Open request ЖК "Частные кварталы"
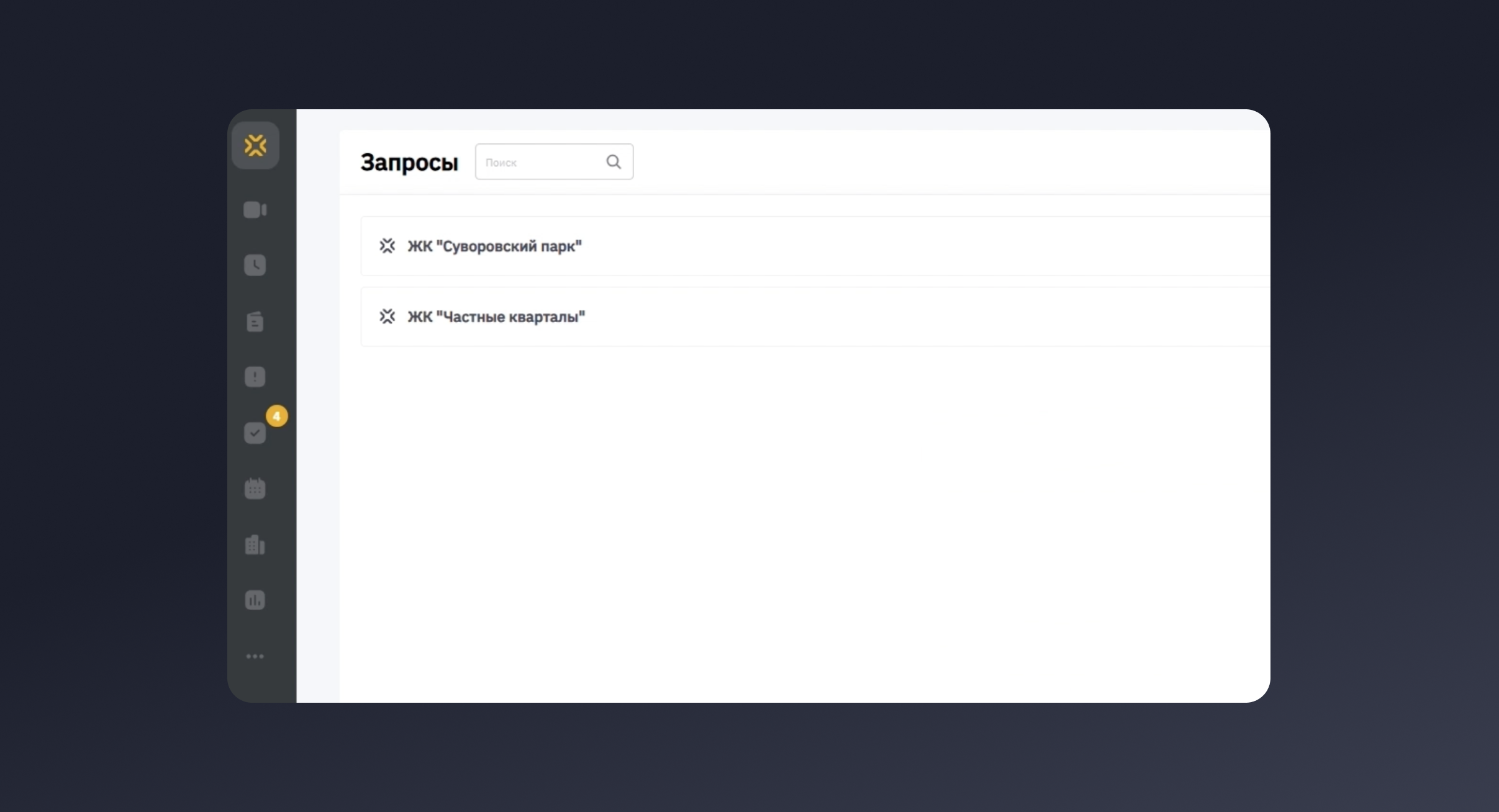The width and height of the screenshot is (1499, 812). [x=496, y=317]
